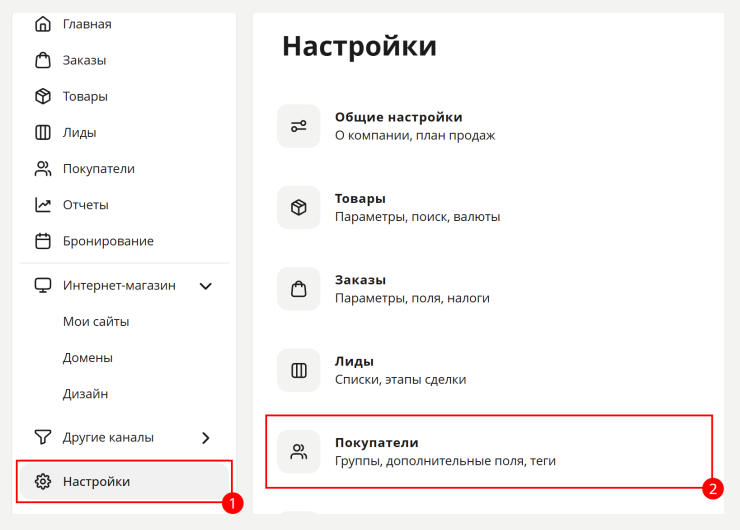
Task: Open Интернет-магазин menu label
Action: click(x=119, y=286)
